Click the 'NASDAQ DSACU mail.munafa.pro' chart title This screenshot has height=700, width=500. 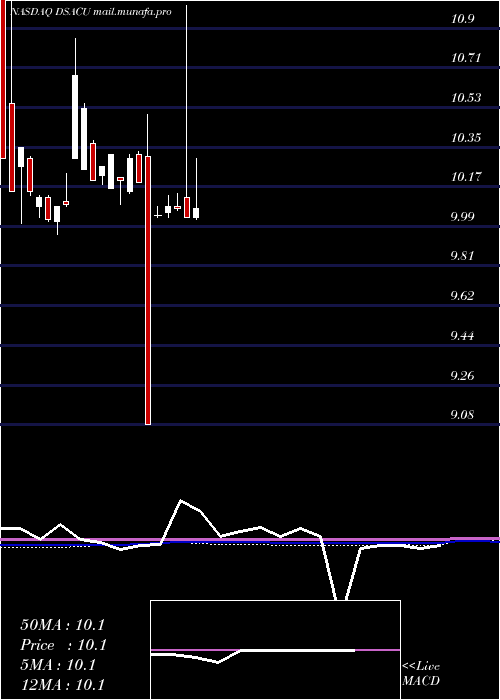[x=90, y=12]
